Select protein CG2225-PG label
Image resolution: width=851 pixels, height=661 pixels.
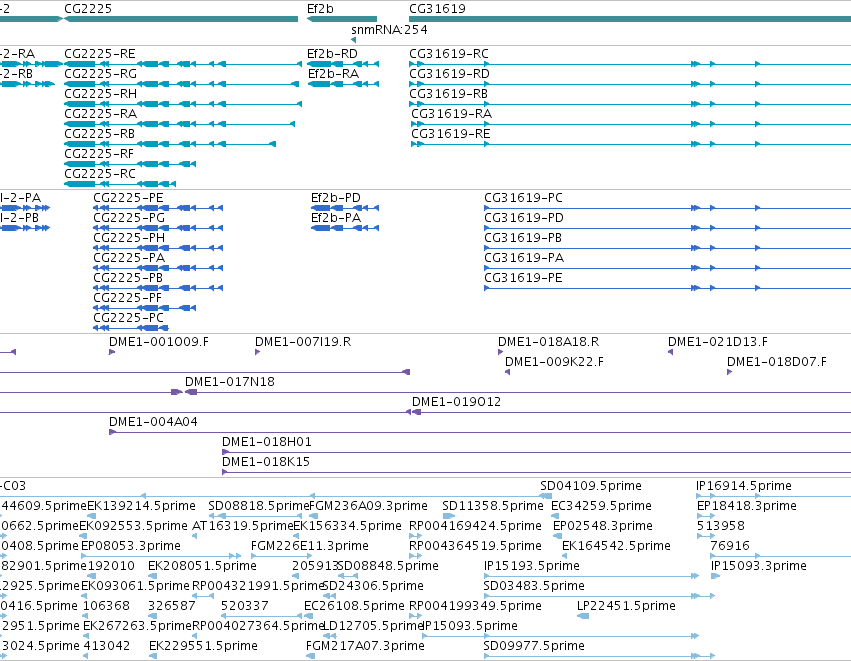coord(129,218)
